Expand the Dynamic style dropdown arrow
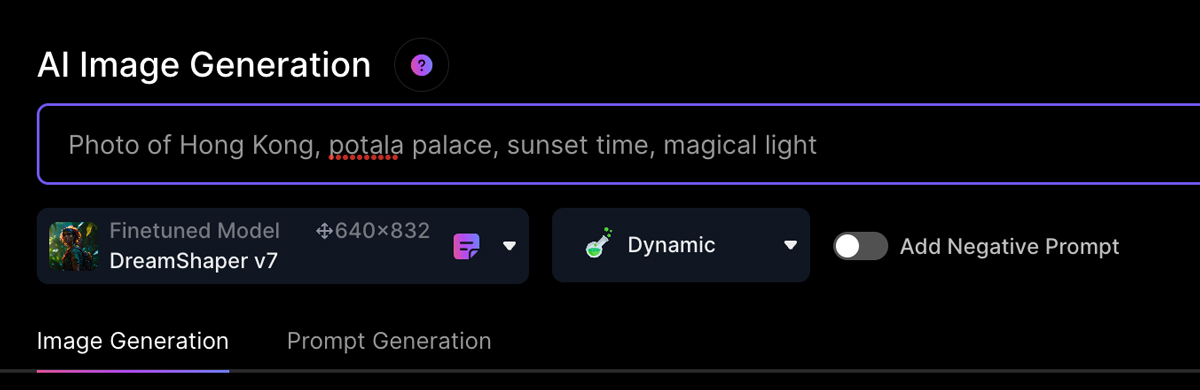 pos(790,245)
